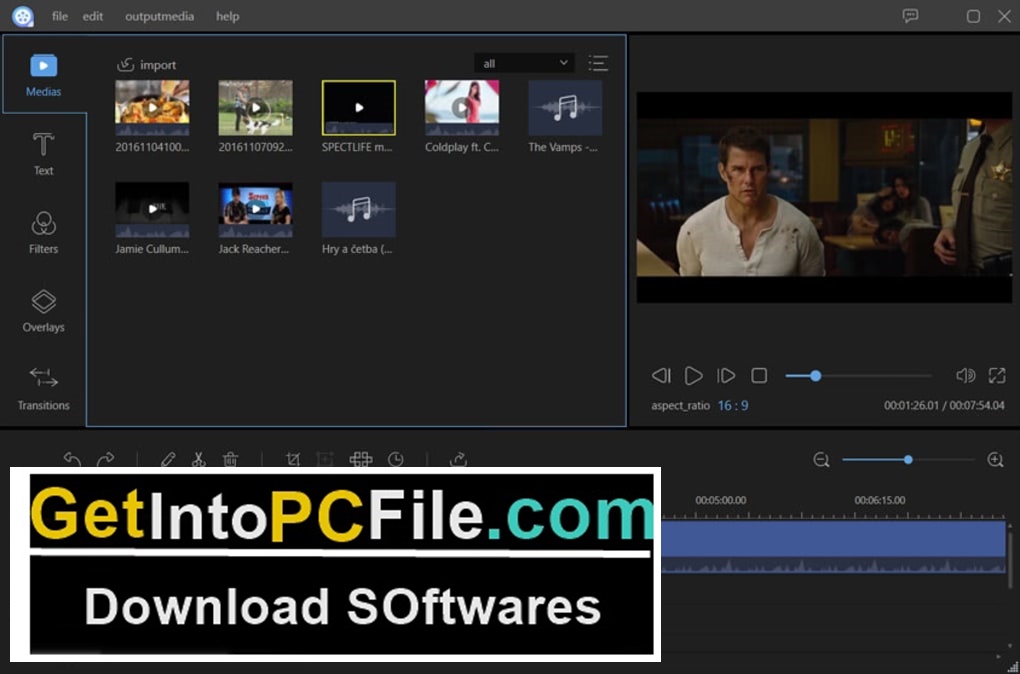Click the 00:06:15.00 timeline marker
Viewport: 1020px width, 674px height.
pyautogui.click(x=880, y=500)
